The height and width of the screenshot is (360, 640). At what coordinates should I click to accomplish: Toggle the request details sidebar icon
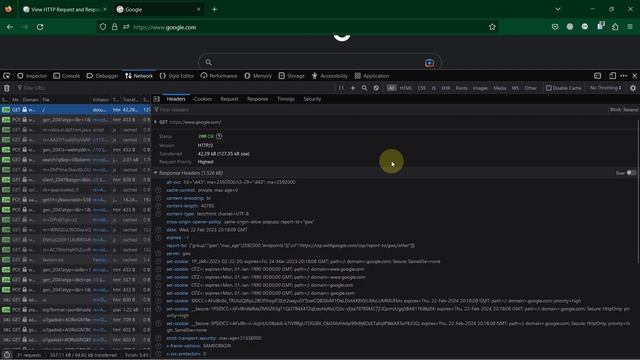click(156, 99)
